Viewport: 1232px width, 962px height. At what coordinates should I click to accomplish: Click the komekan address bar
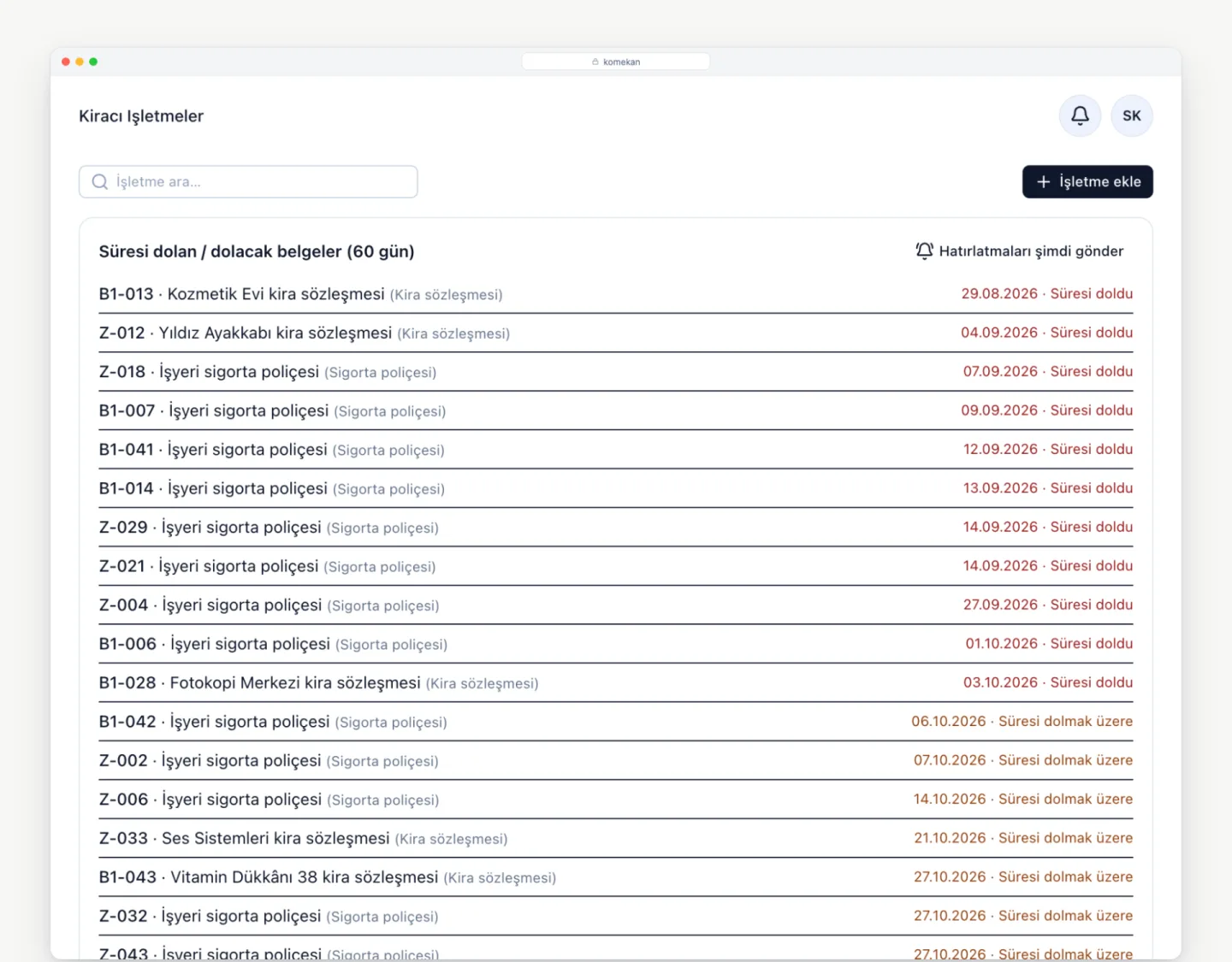[x=616, y=62]
